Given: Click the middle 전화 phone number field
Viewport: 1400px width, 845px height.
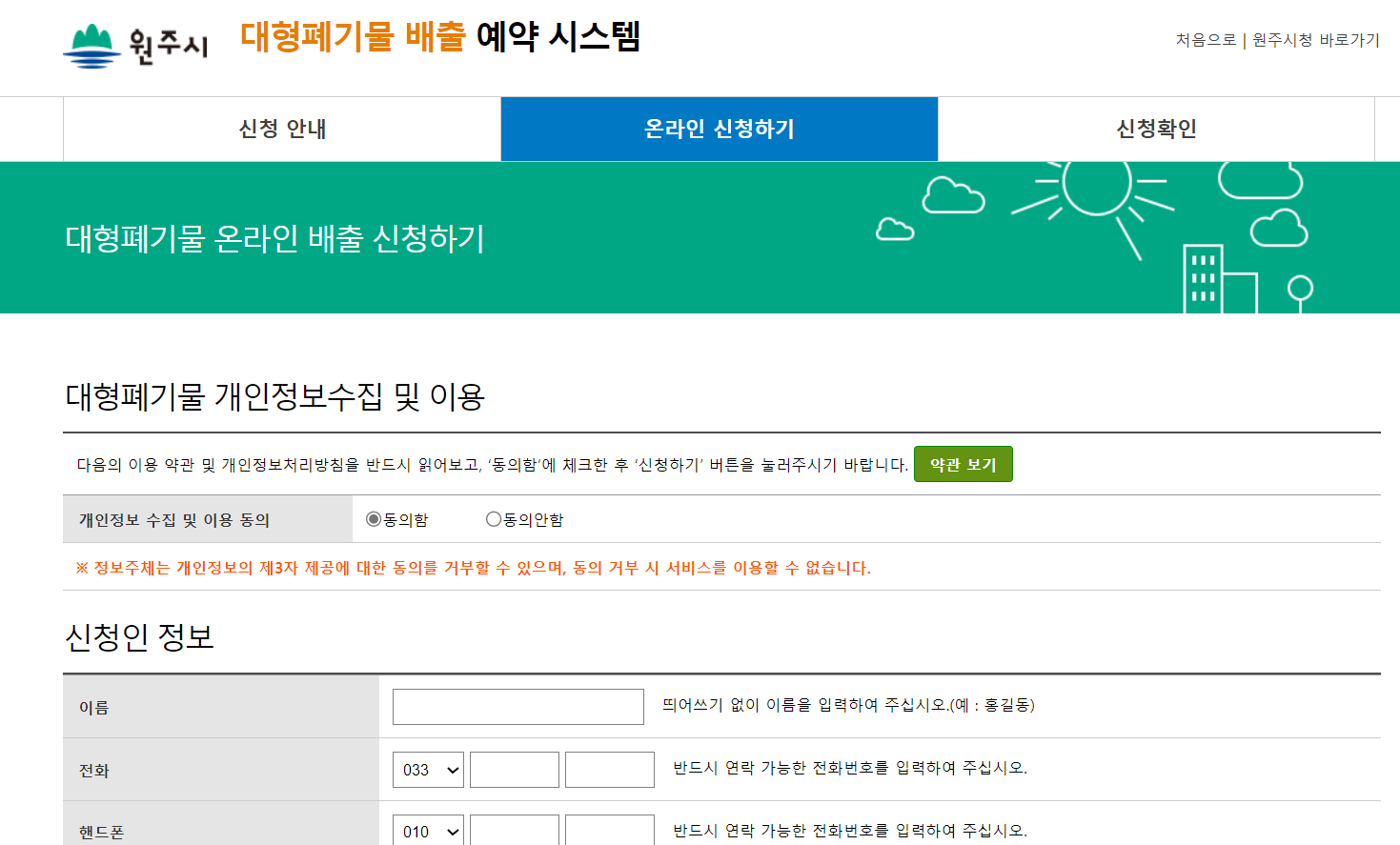Looking at the screenshot, I should point(514,770).
